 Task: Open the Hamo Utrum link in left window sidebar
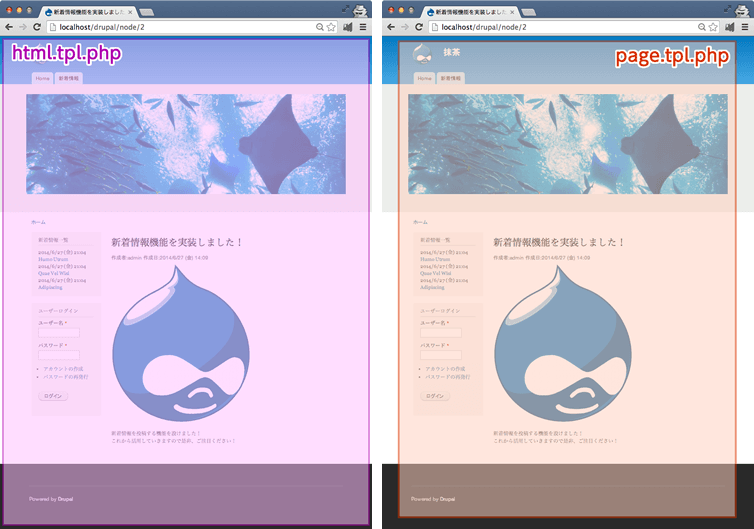53,259
